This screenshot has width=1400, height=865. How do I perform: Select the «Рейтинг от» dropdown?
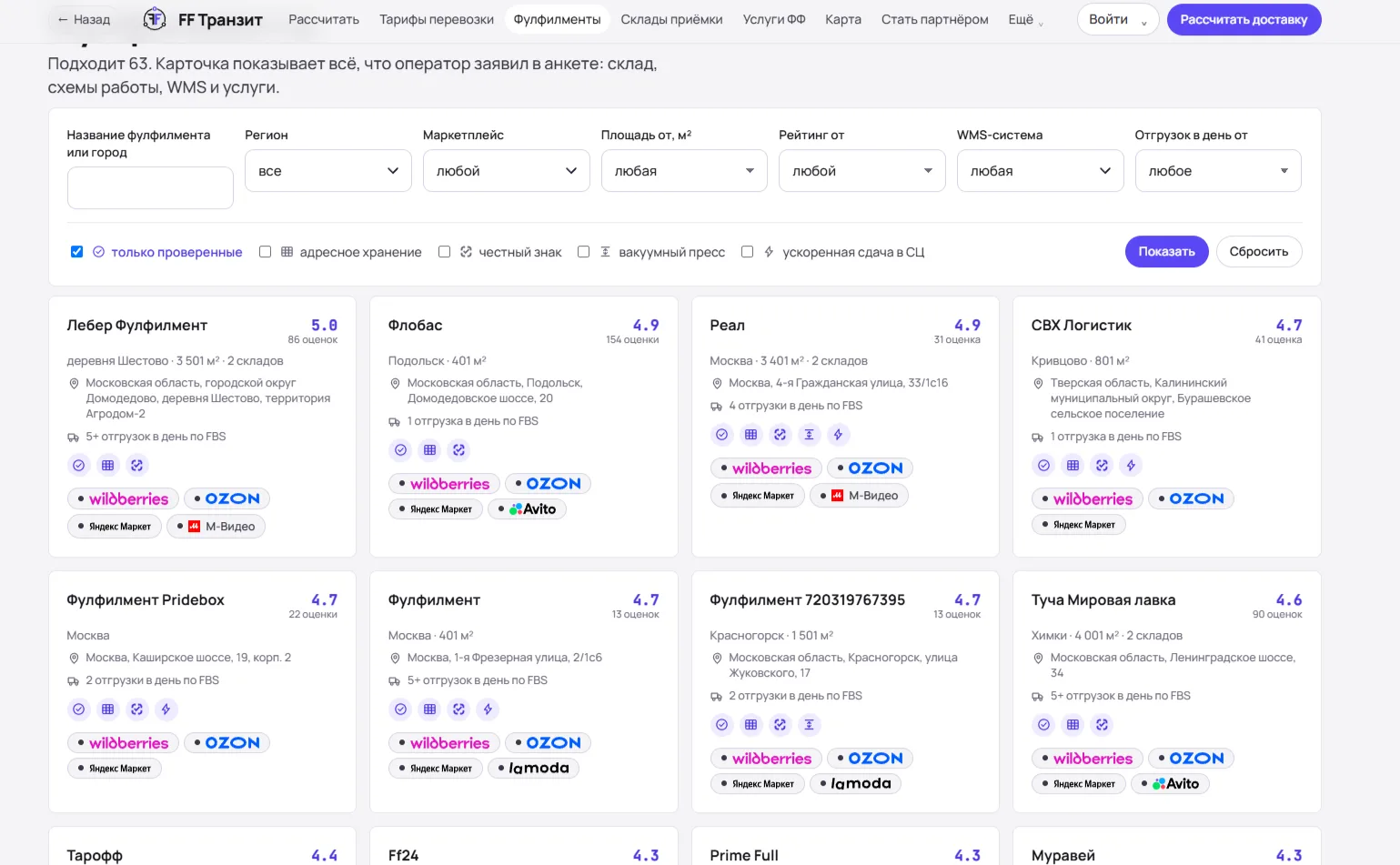click(862, 171)
